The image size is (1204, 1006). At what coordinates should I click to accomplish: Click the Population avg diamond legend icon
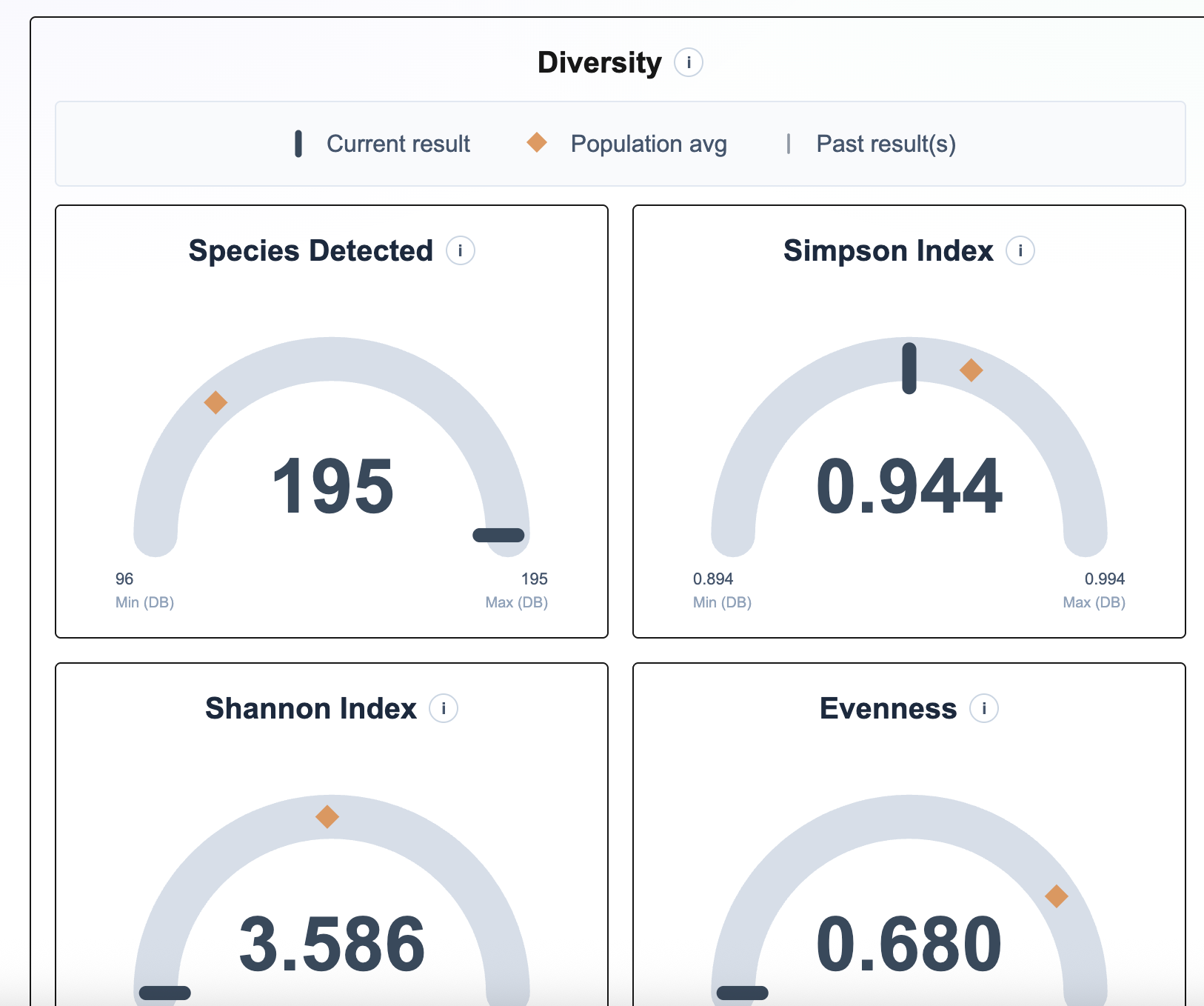point(537,142)
